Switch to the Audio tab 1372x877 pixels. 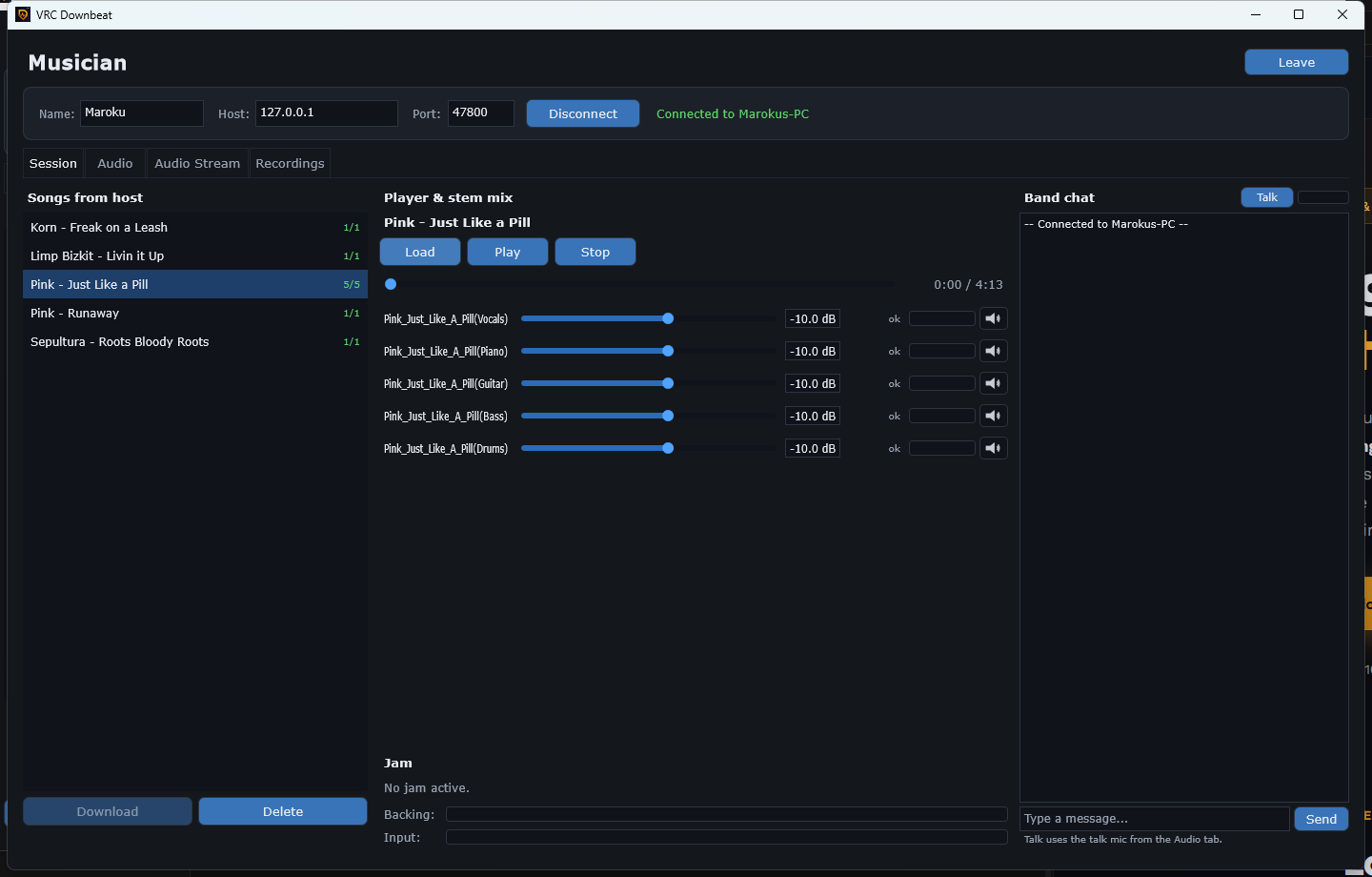pos(115,163)
